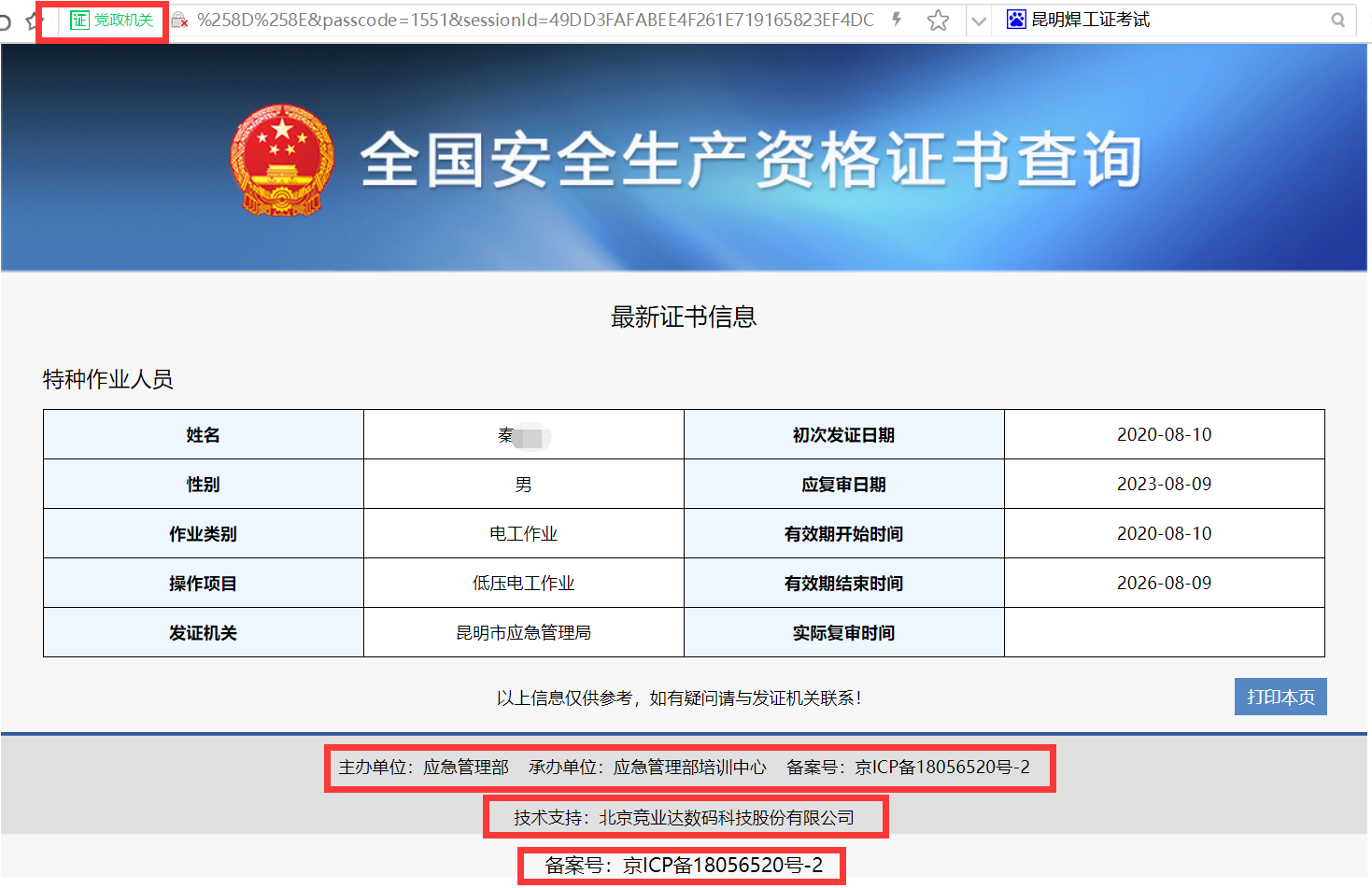Click the 最新证书信息 page heading
The width and height of the screenshot is (1372, 888).
click(683, 317)
